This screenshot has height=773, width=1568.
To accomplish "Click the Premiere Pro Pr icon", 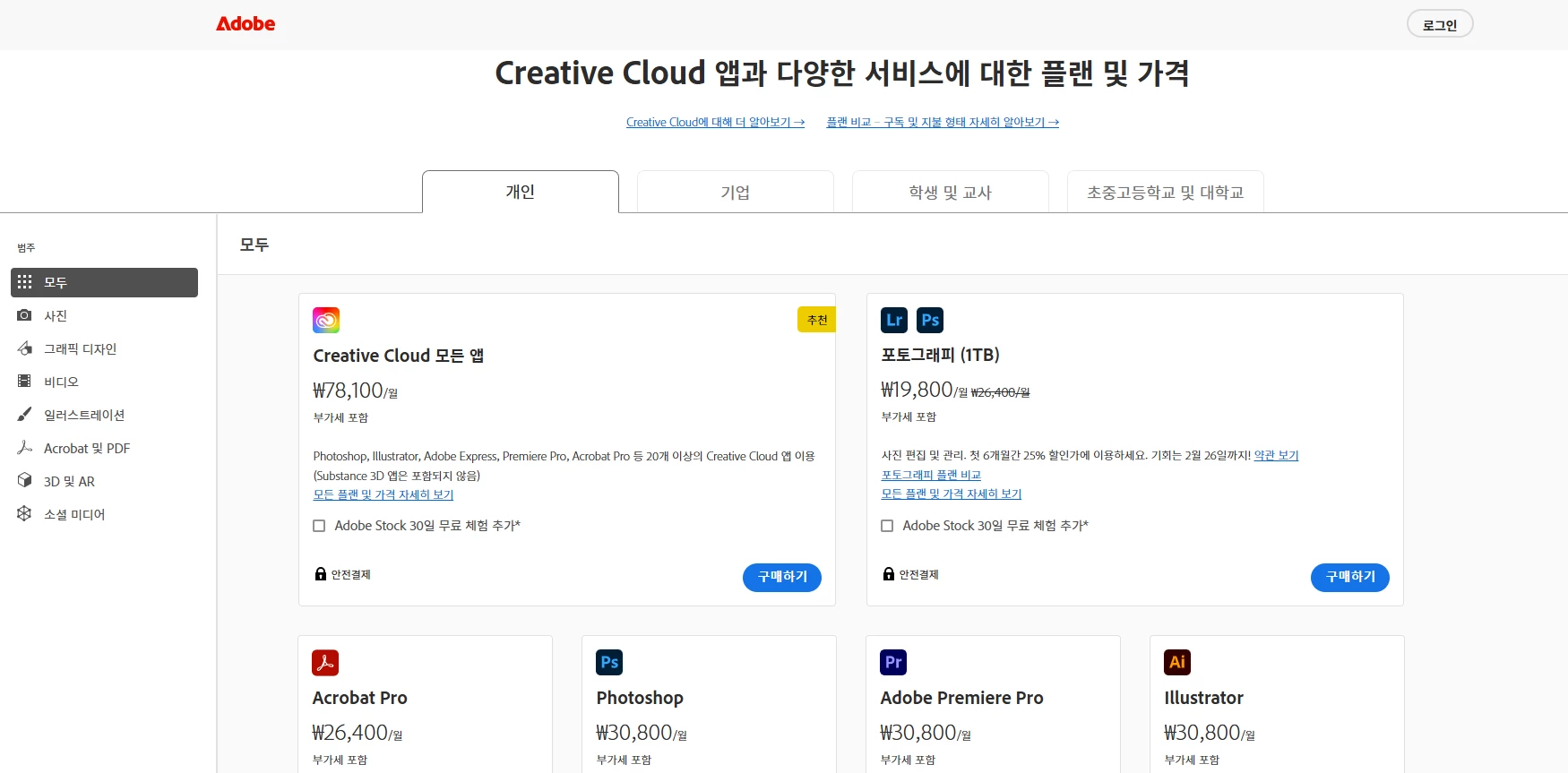I will (893, 663).
